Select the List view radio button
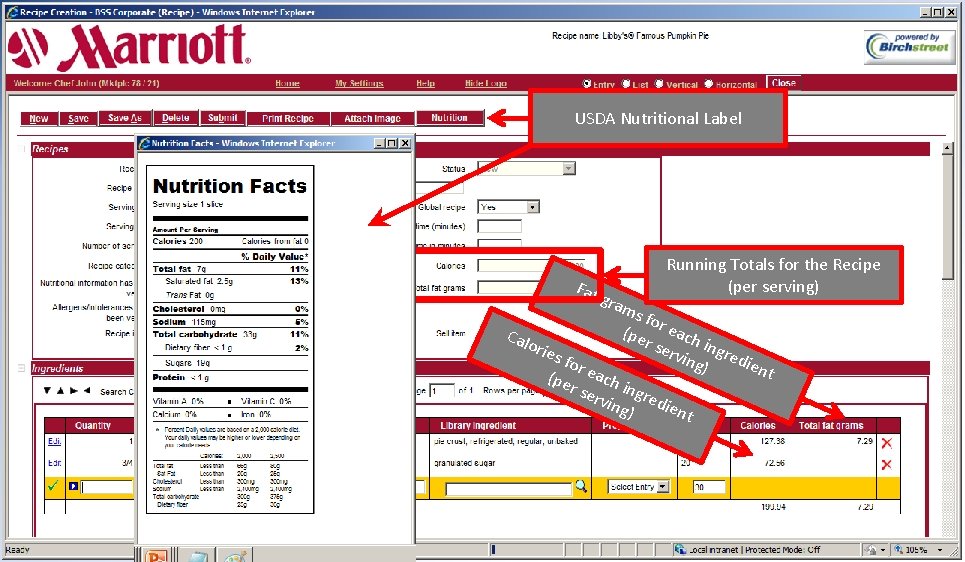Viewport: 965px width, 562px height. (x=626, y=84)
